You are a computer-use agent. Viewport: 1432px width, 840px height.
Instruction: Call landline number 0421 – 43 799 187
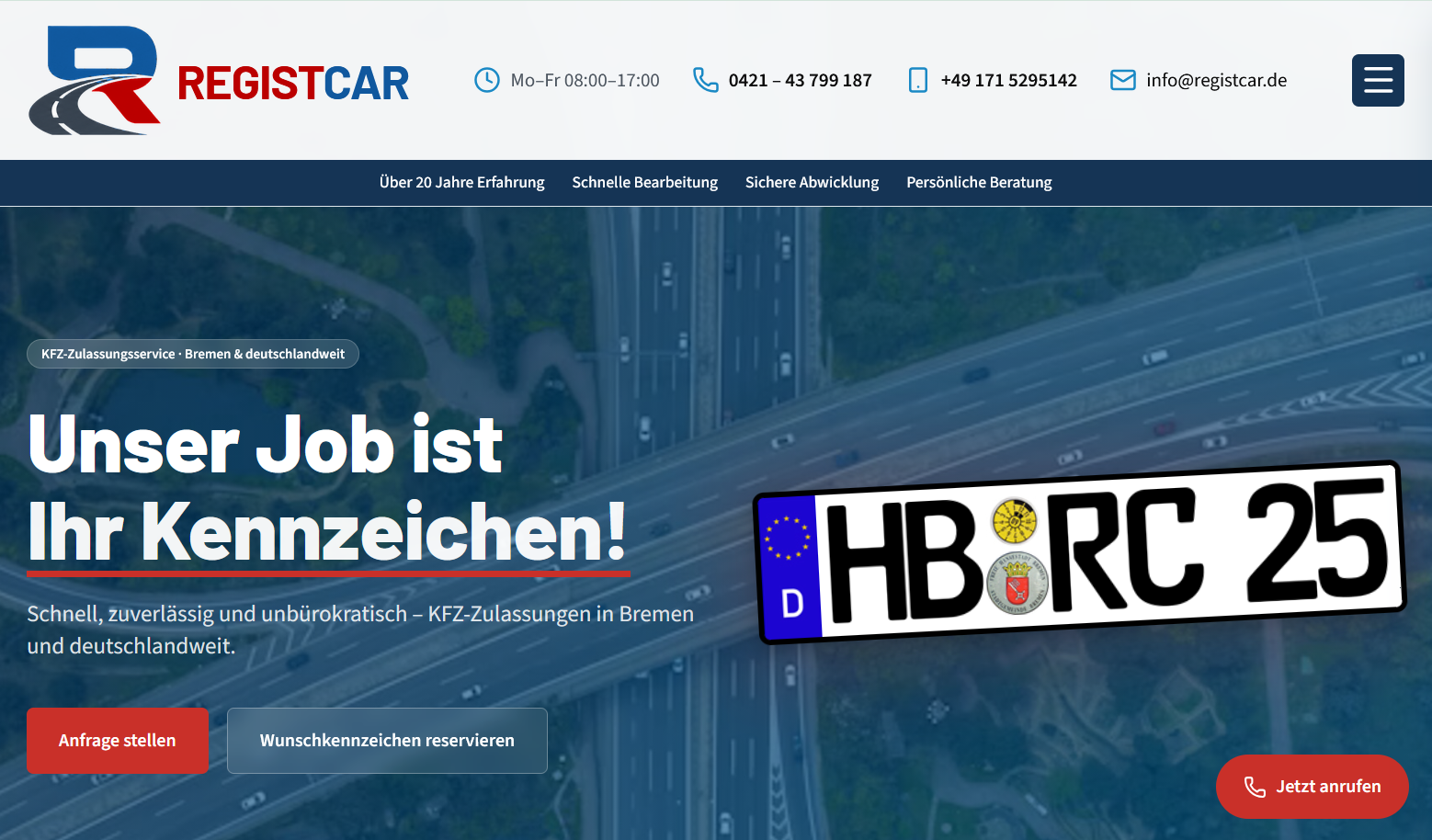[800, 80]
